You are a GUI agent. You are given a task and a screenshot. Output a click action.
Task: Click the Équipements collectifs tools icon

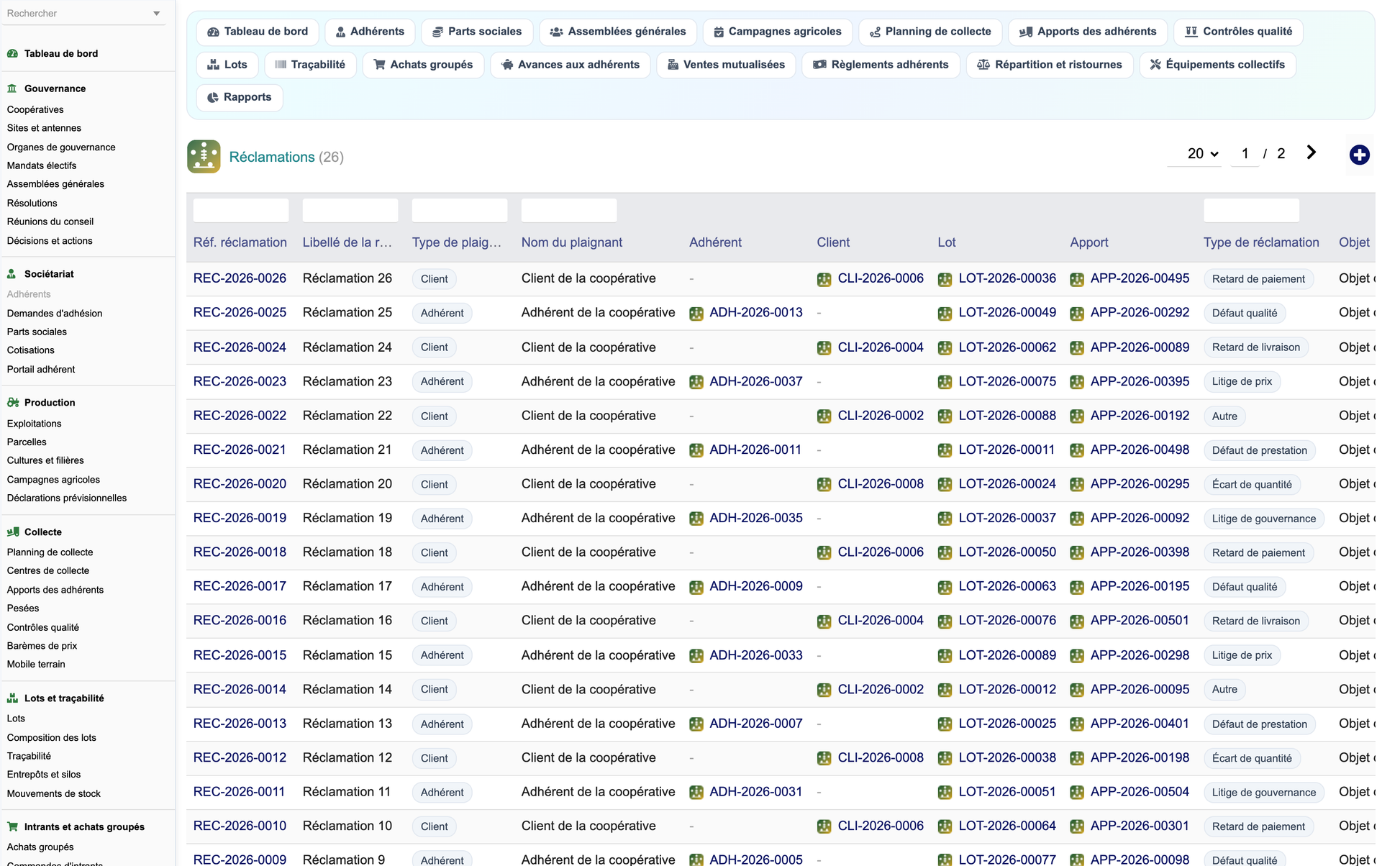point(1155,65)
